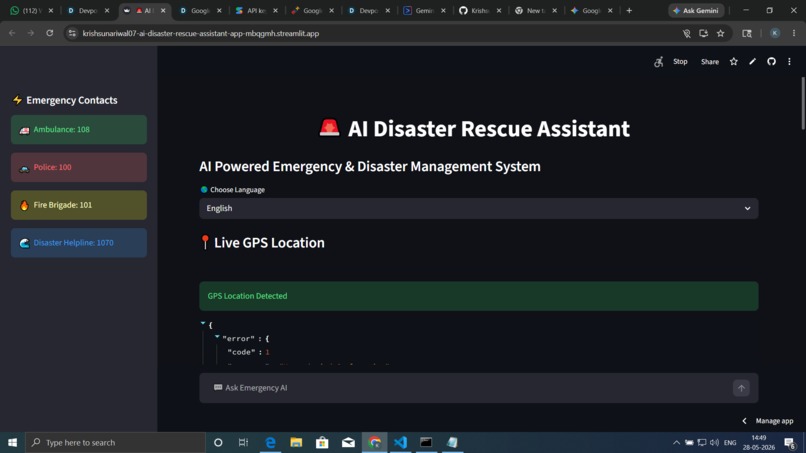This screenshot has width=806, height=453.
Task: Open the terminal icon on the taskbar
Action: tap(426, 442)
